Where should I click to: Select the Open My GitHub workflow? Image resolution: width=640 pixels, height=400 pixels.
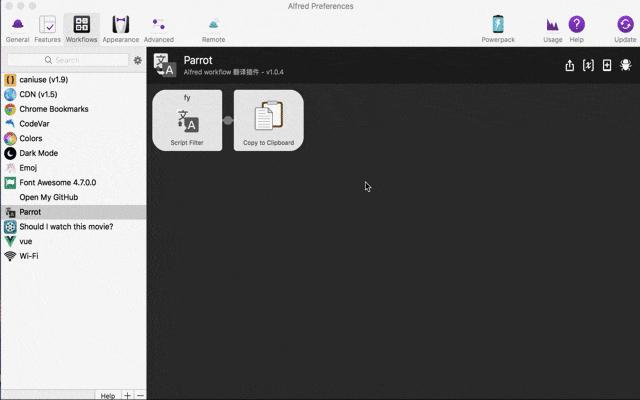pyautogui.click(x=73, y=197)
